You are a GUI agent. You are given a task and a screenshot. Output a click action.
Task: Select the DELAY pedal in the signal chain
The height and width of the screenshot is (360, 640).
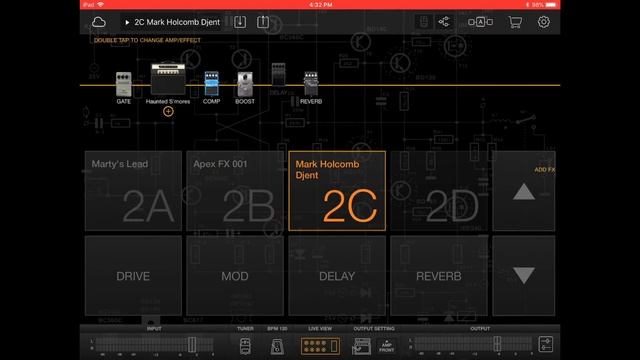tap(278, 75)
